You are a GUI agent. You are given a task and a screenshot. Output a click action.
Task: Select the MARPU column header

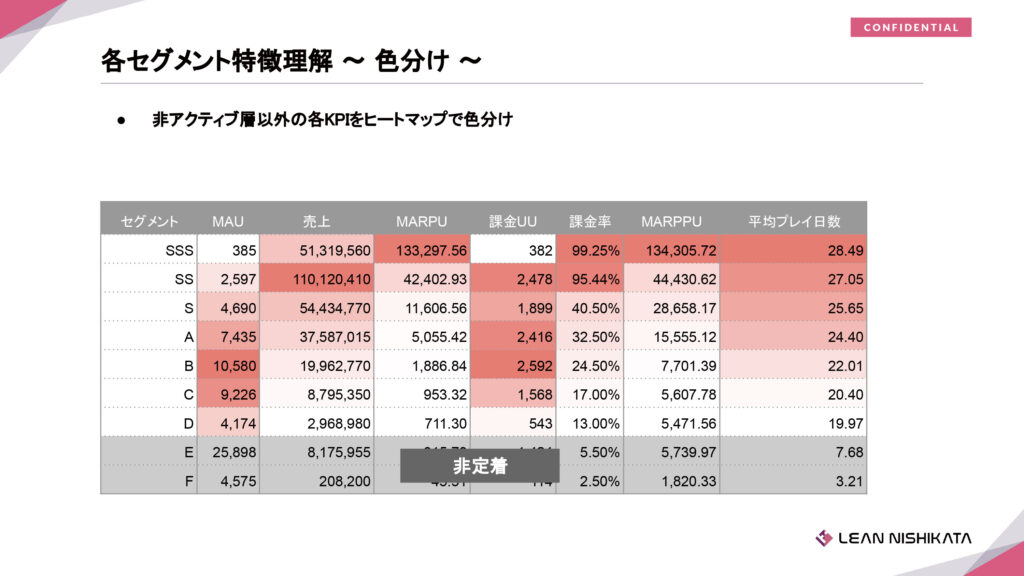point(421,220)
